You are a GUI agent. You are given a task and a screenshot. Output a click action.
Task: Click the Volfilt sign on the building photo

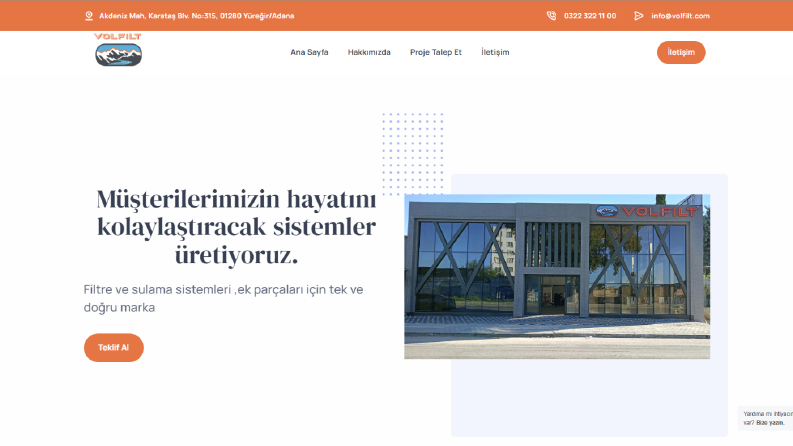point(647,211)
